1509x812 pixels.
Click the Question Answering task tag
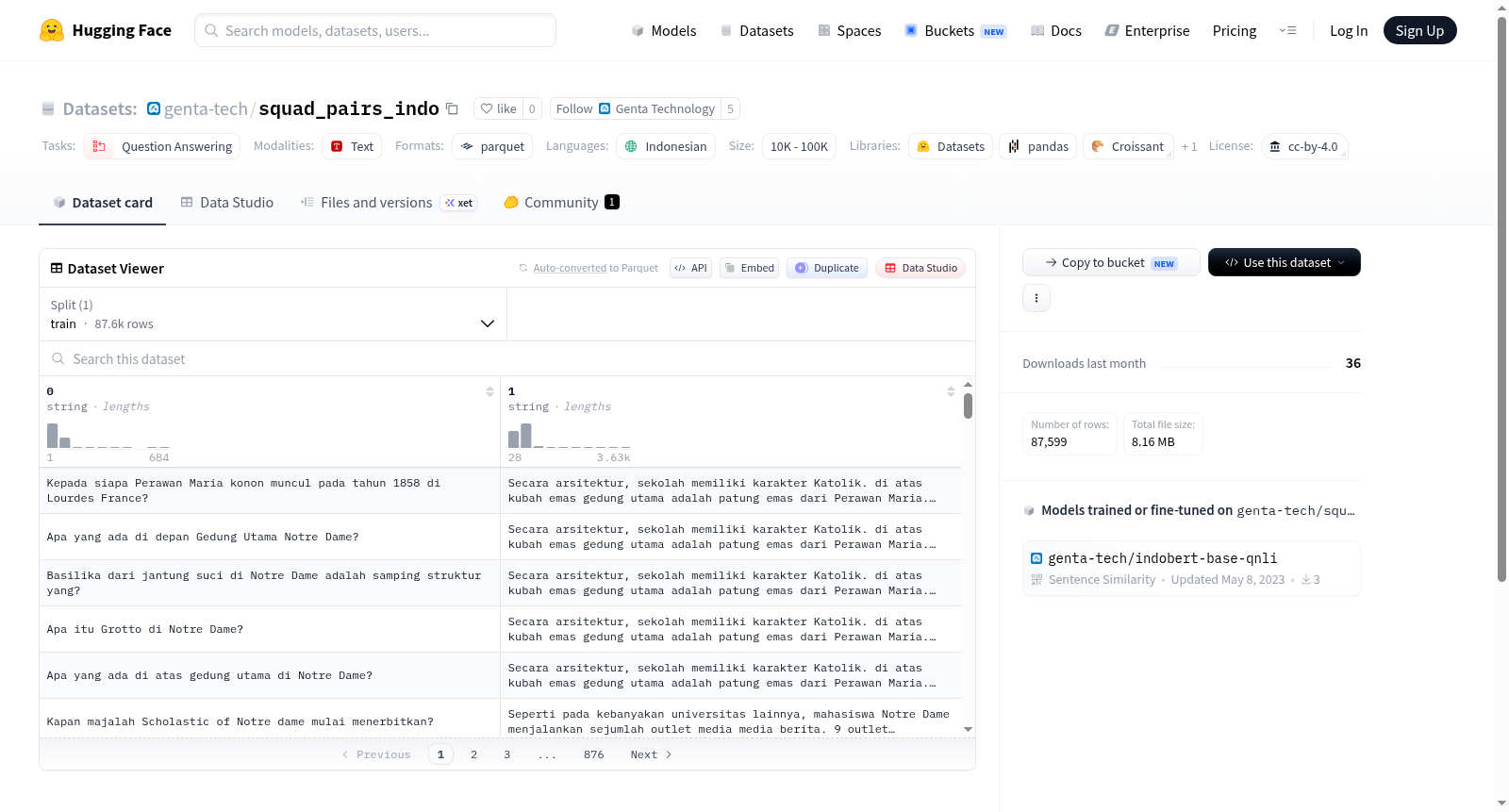click(x=161, y=146)
